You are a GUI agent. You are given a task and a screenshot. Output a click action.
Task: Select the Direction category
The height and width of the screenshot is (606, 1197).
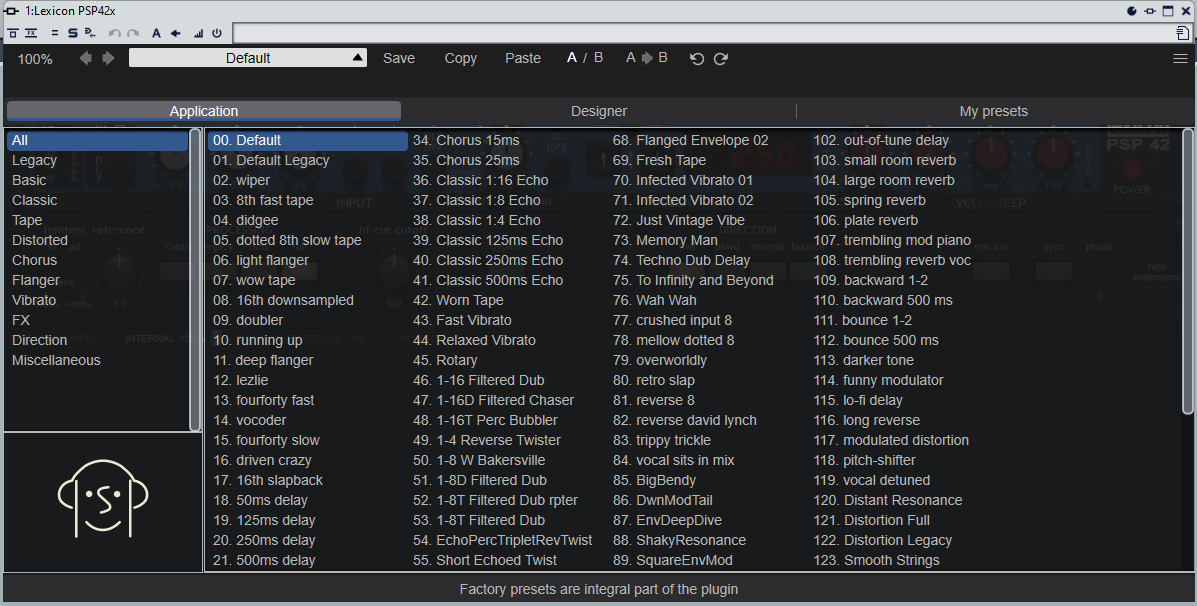(x=97, y=340)
